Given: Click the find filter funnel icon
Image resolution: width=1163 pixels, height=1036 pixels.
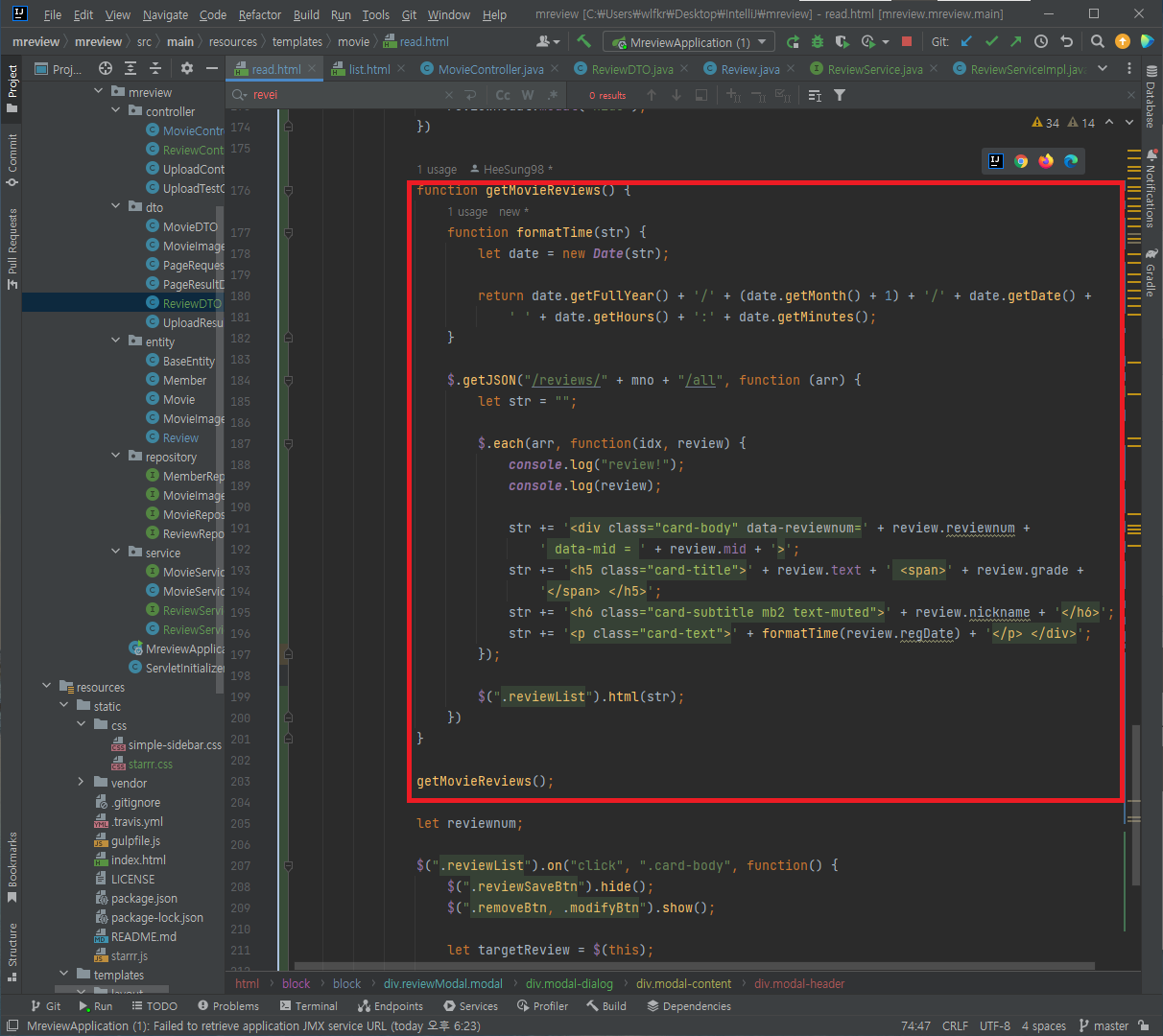Looking at the screenshot, I should (x=840, y=95).
